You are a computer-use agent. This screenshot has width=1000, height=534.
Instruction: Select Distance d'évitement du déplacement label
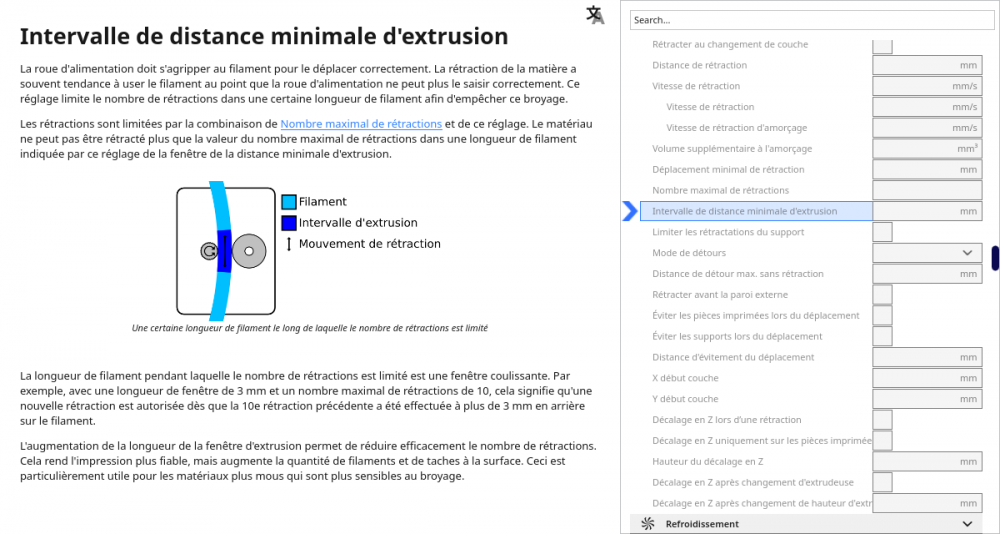point(733,357)
